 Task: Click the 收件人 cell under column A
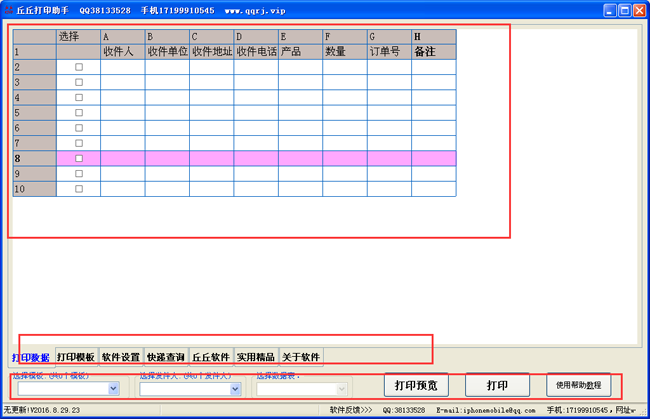(122, 51)
